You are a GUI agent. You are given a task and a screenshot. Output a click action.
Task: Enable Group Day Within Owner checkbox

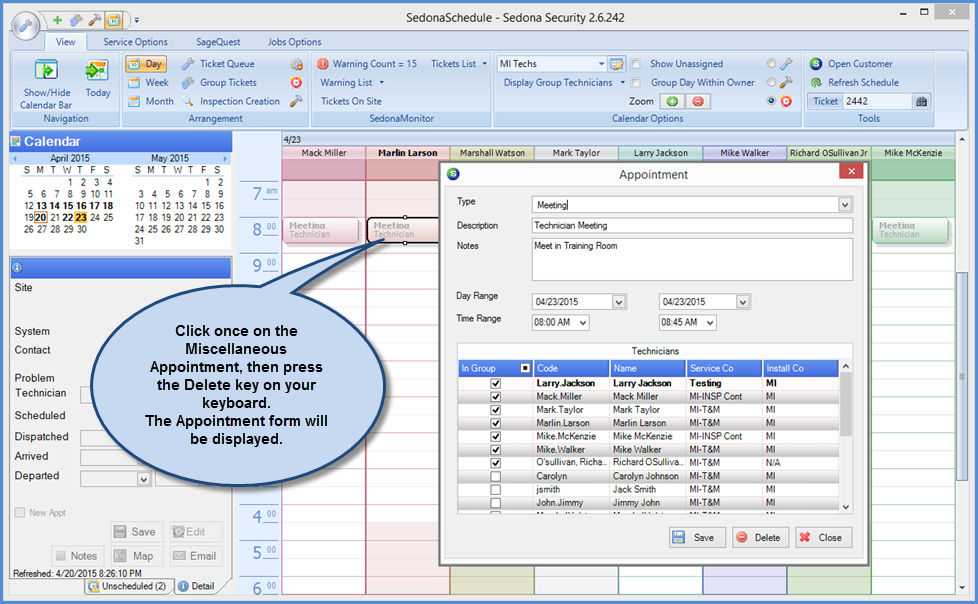[636, 82]
